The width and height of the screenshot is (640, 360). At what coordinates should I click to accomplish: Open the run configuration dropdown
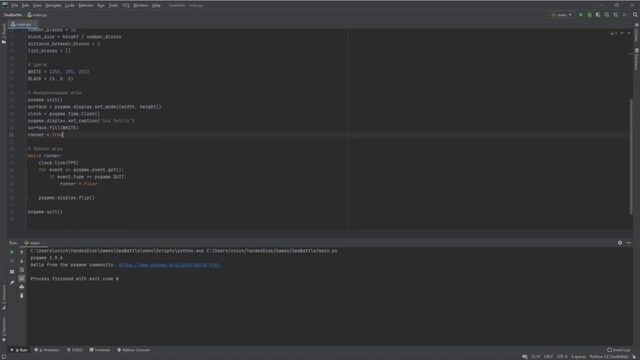561,15
